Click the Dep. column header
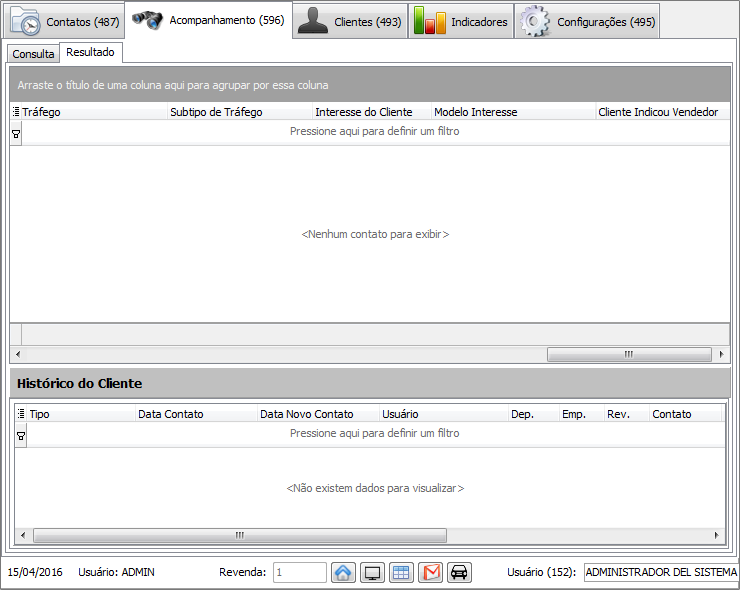Image resolution: width=740 pixels, height=590 pixels. tap(534, 414)
